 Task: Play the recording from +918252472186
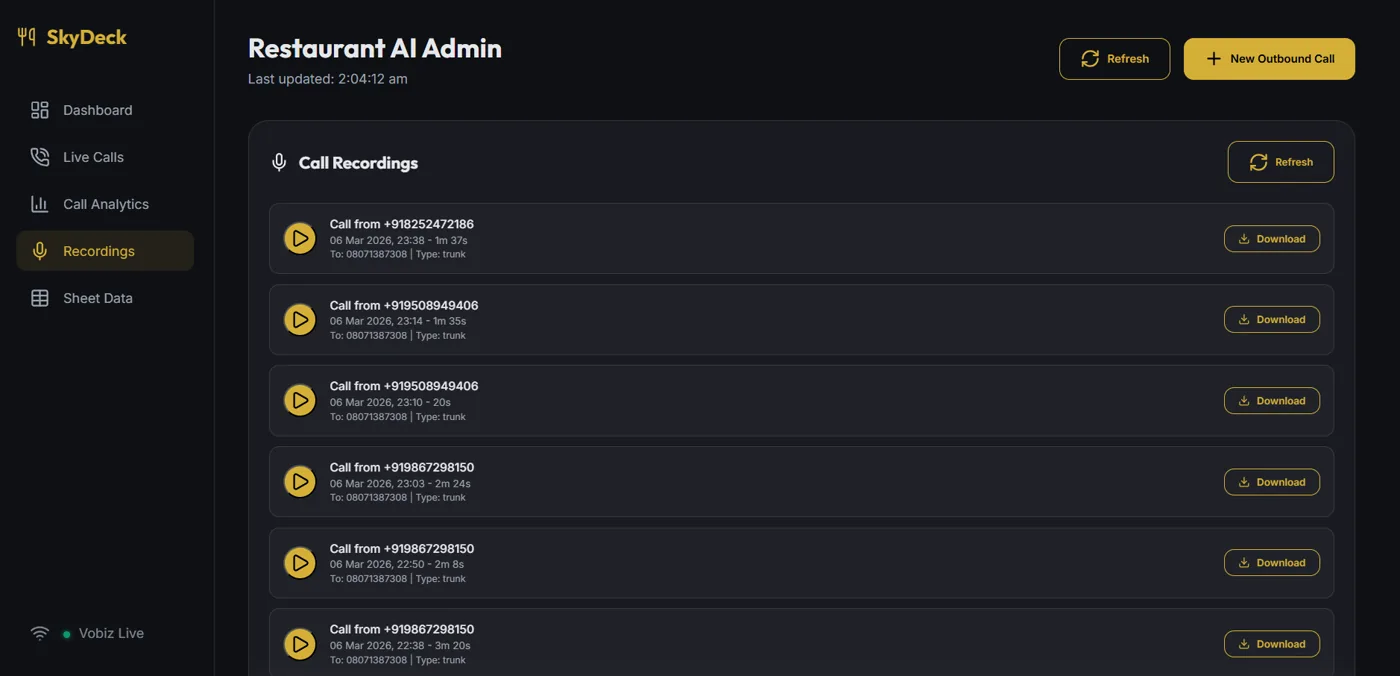(300, 239)
